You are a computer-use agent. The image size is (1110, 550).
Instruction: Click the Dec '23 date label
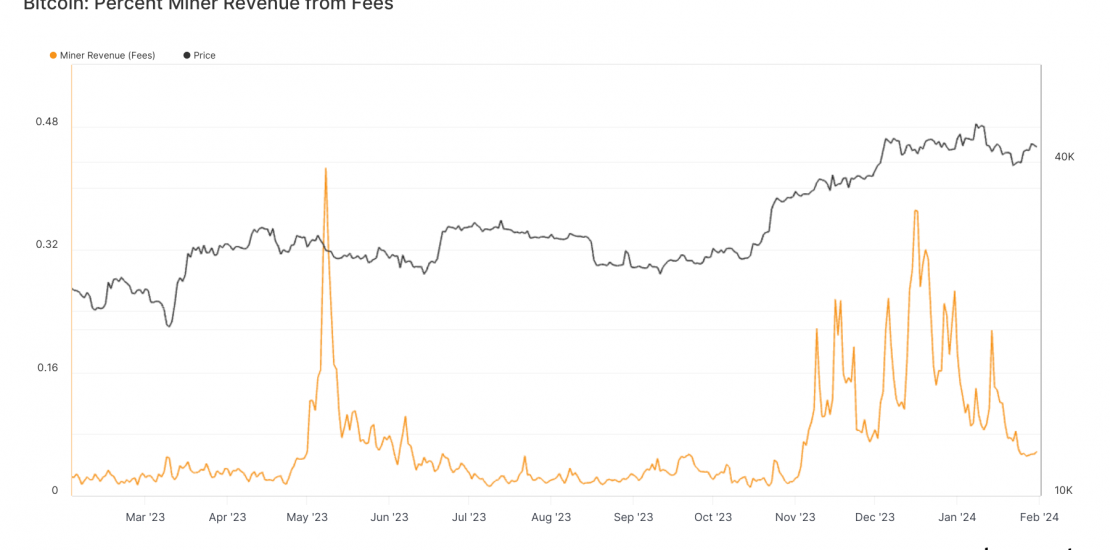coord(874,517)
